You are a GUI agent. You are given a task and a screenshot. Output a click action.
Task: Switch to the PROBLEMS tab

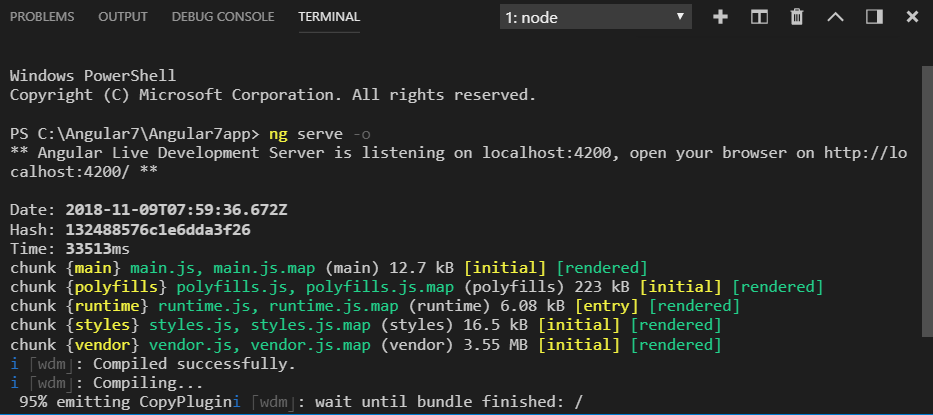pyautogui.click(x=42, y=17)
